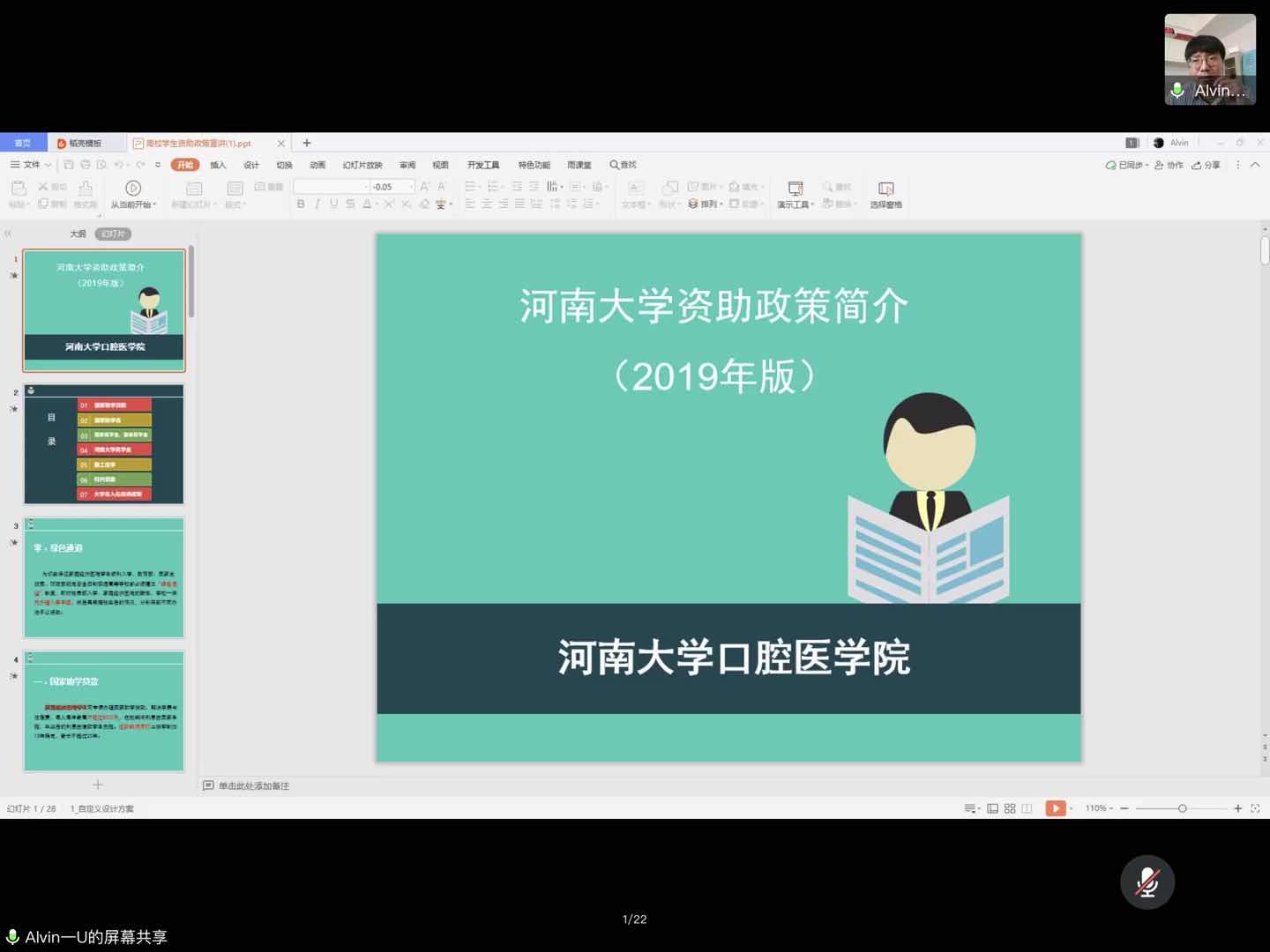
Task: Open the 已同步 sync status dropdown
Action: pos(1127,165)
